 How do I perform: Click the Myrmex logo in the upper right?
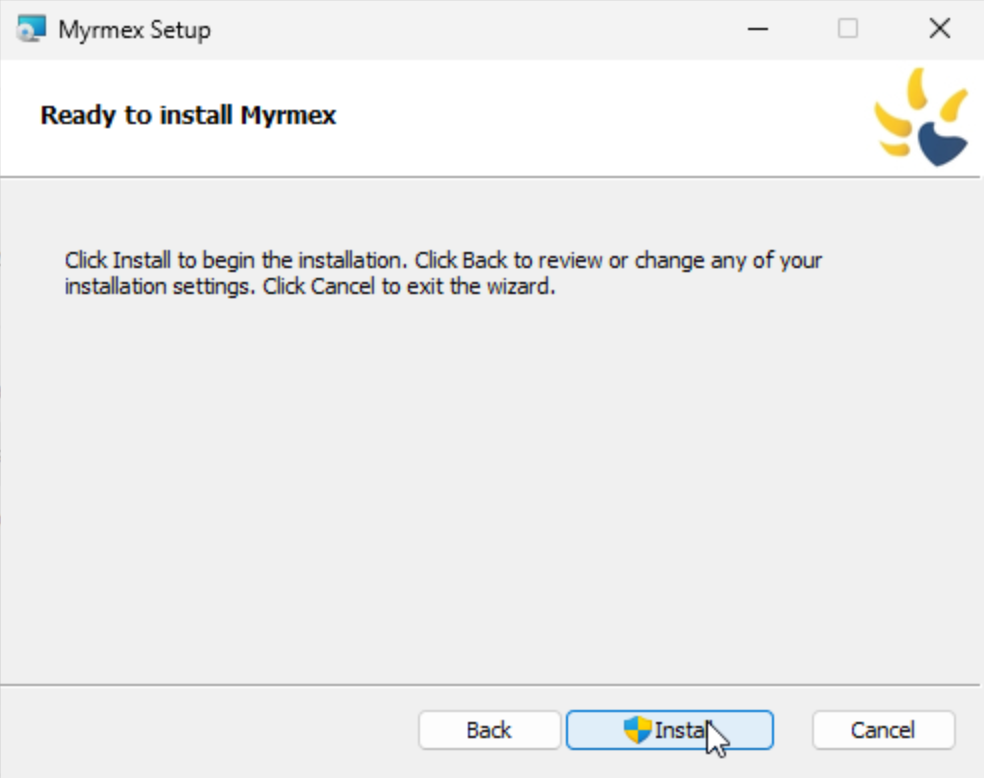pyautogui.click(x=923, y=117)
